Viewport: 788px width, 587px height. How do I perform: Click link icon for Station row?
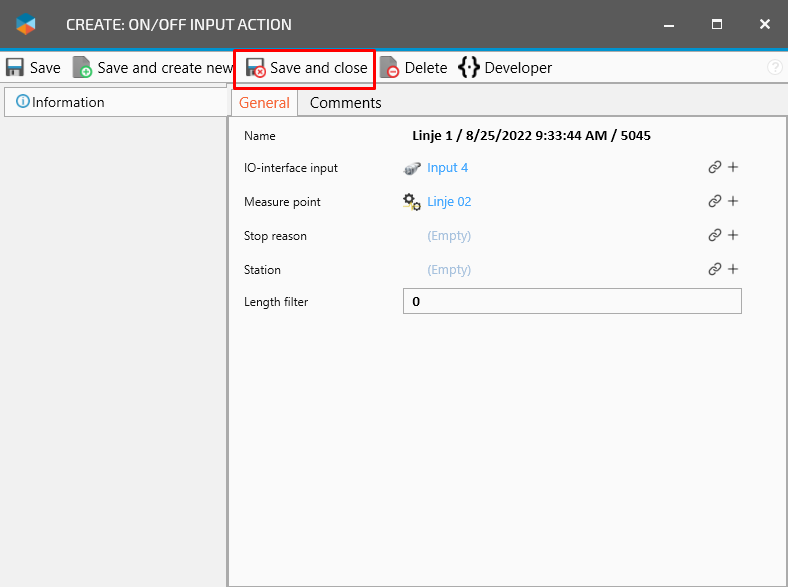click(x=715, y=270)
